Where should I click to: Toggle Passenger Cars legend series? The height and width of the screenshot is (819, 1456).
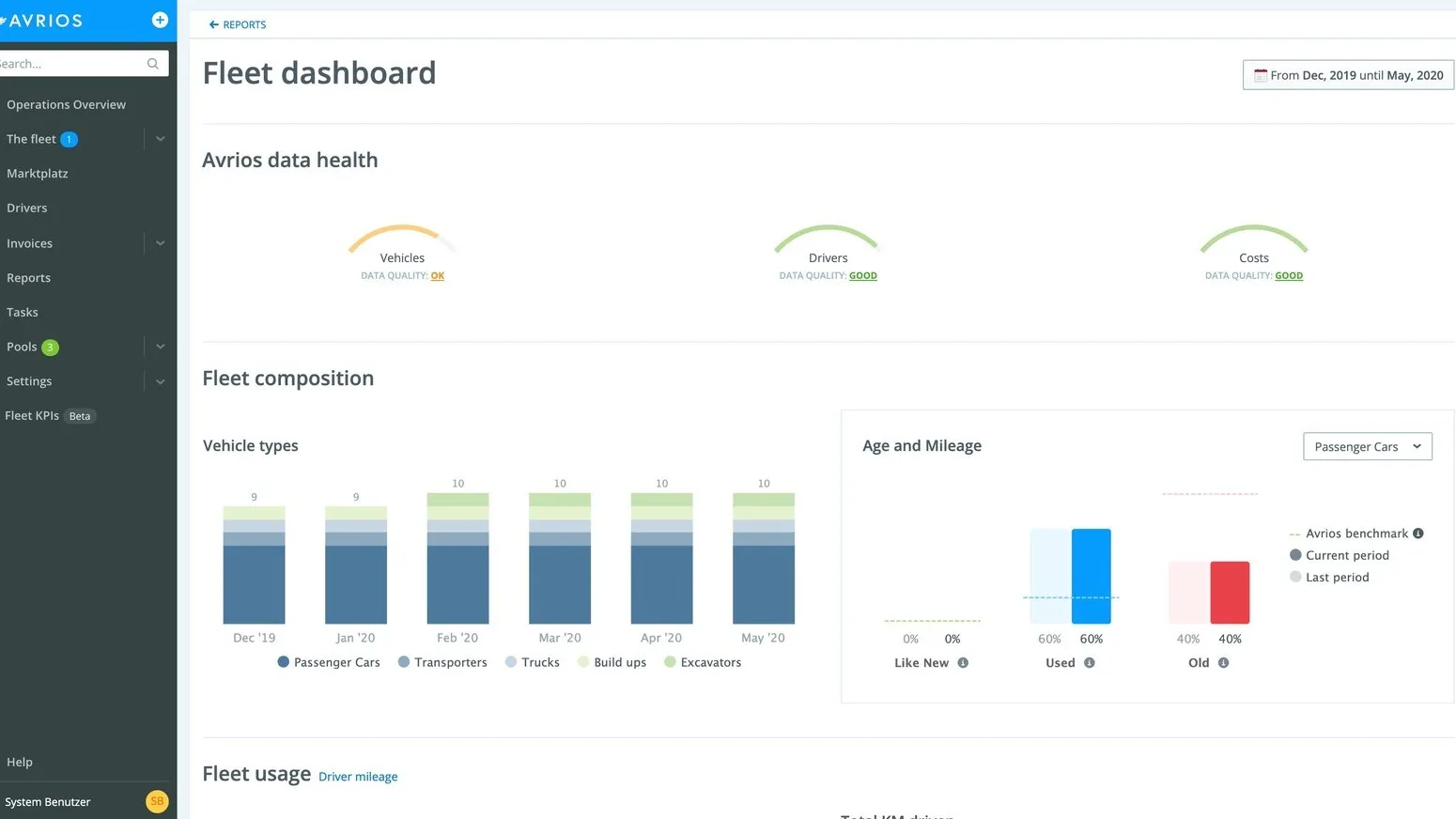[x=329, y=662]
